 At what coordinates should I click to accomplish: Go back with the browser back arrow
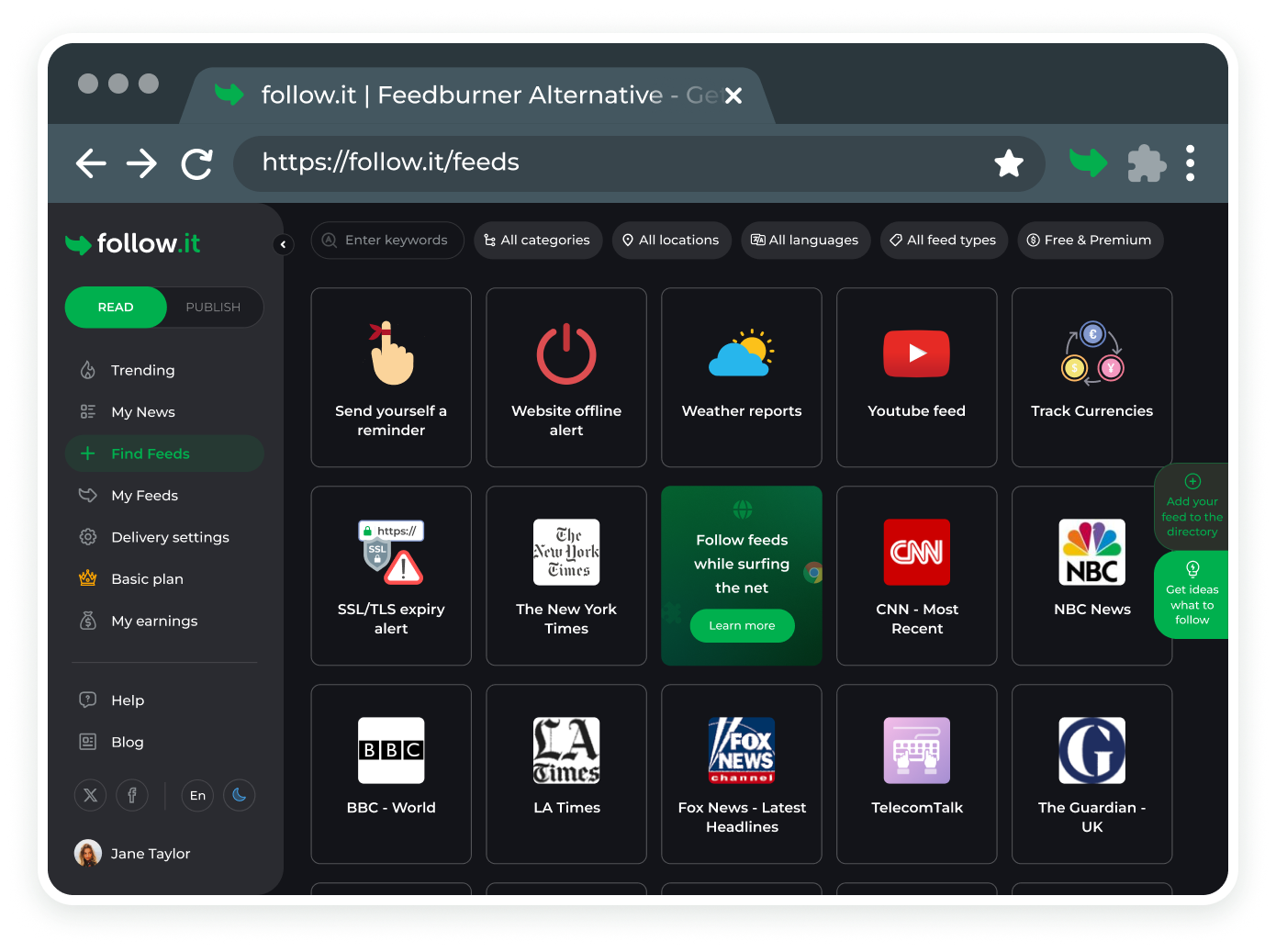click(91, 163)
